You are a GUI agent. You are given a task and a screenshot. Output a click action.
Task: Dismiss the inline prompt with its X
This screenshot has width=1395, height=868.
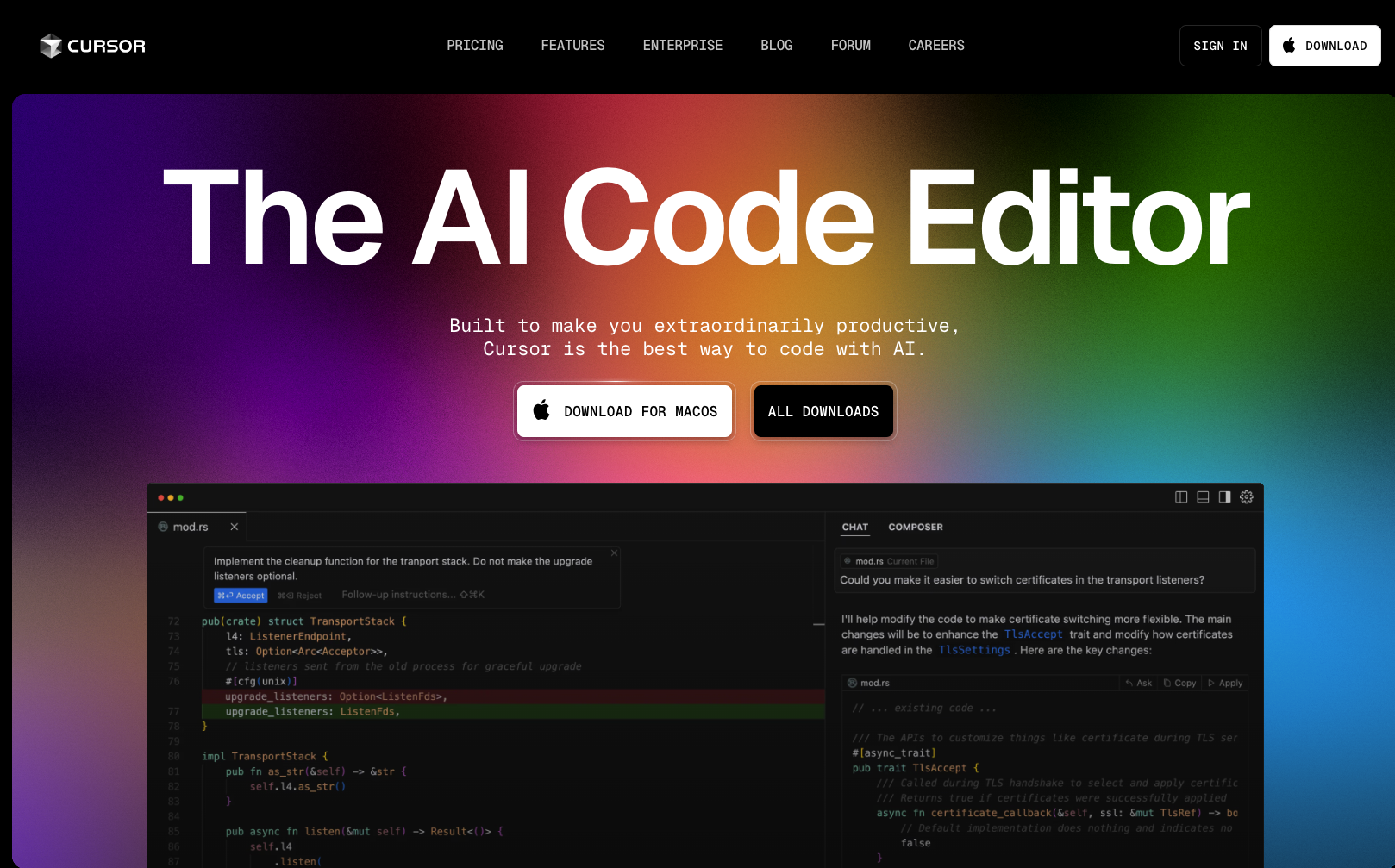click(x=614, y=553)
